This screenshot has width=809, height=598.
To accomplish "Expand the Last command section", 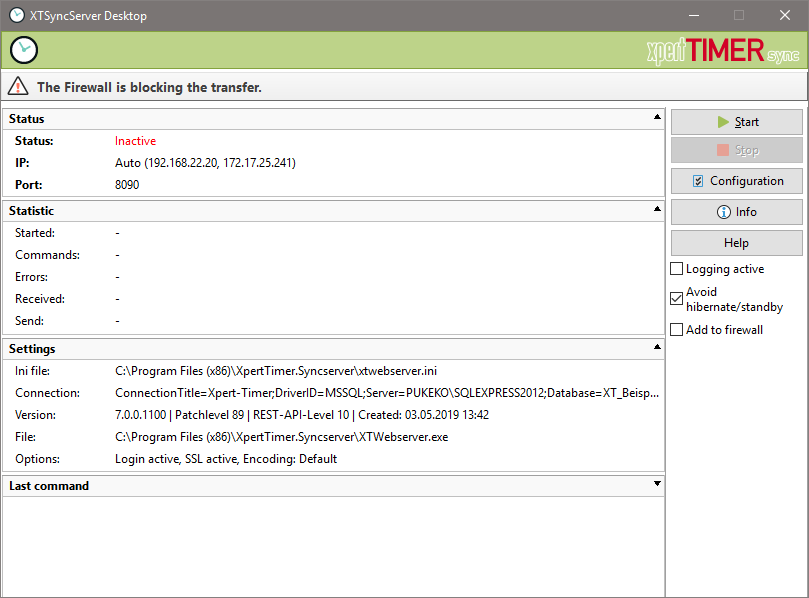I will click(x=657, y=484).
